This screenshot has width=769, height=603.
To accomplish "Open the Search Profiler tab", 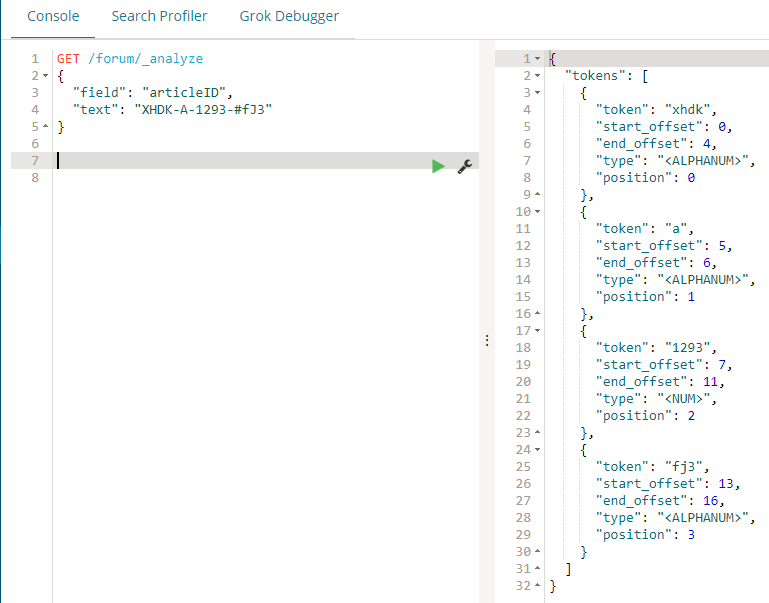I will [x=159, y=16].
